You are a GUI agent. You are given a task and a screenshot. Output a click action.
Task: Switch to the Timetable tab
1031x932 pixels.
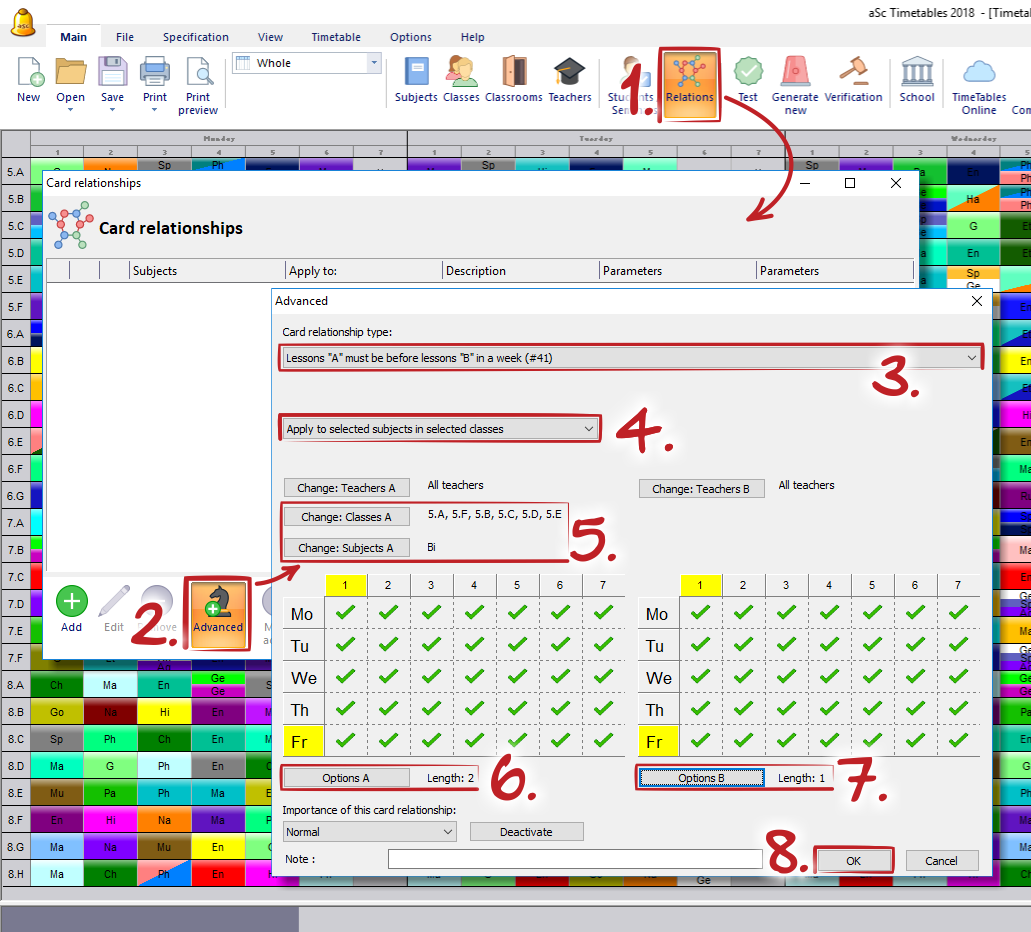[336, 37]
